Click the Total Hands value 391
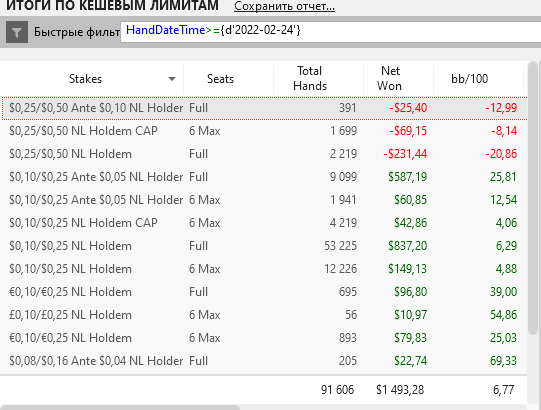 (347, 108)
